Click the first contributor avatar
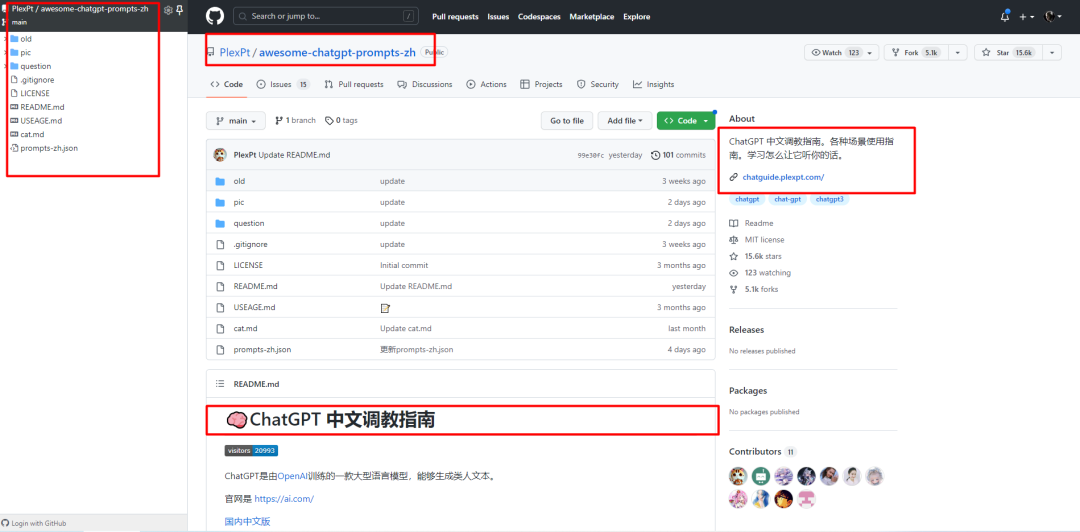1080x532 pixels. [x=738, y=476]
